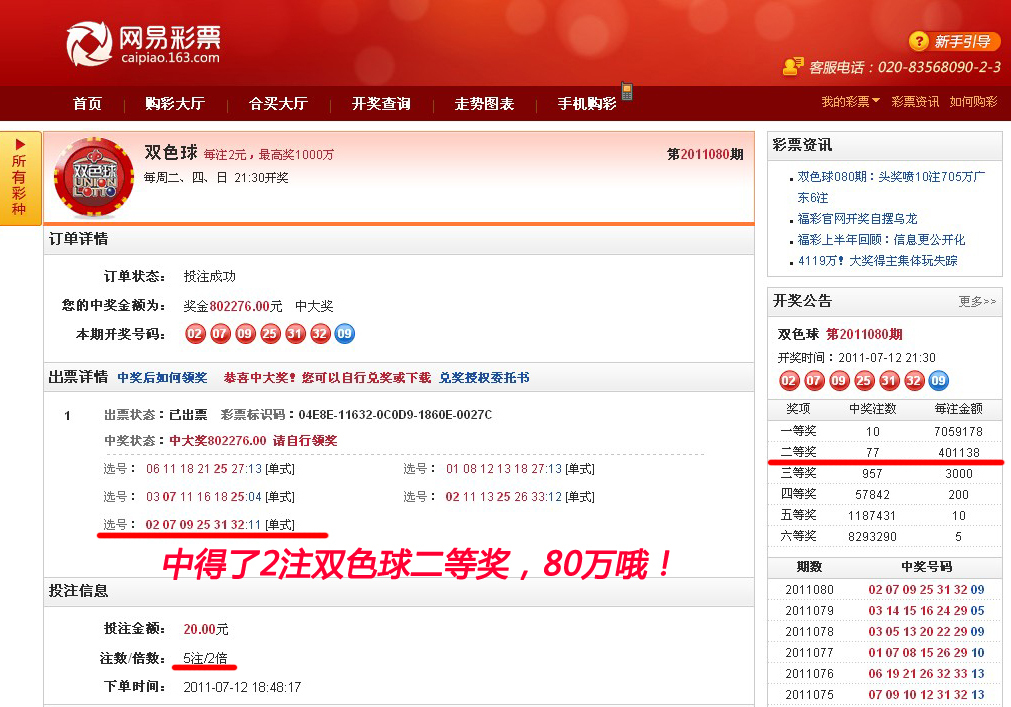
Task: Click the 双色球 lottery chip logo
Action: 94,177
